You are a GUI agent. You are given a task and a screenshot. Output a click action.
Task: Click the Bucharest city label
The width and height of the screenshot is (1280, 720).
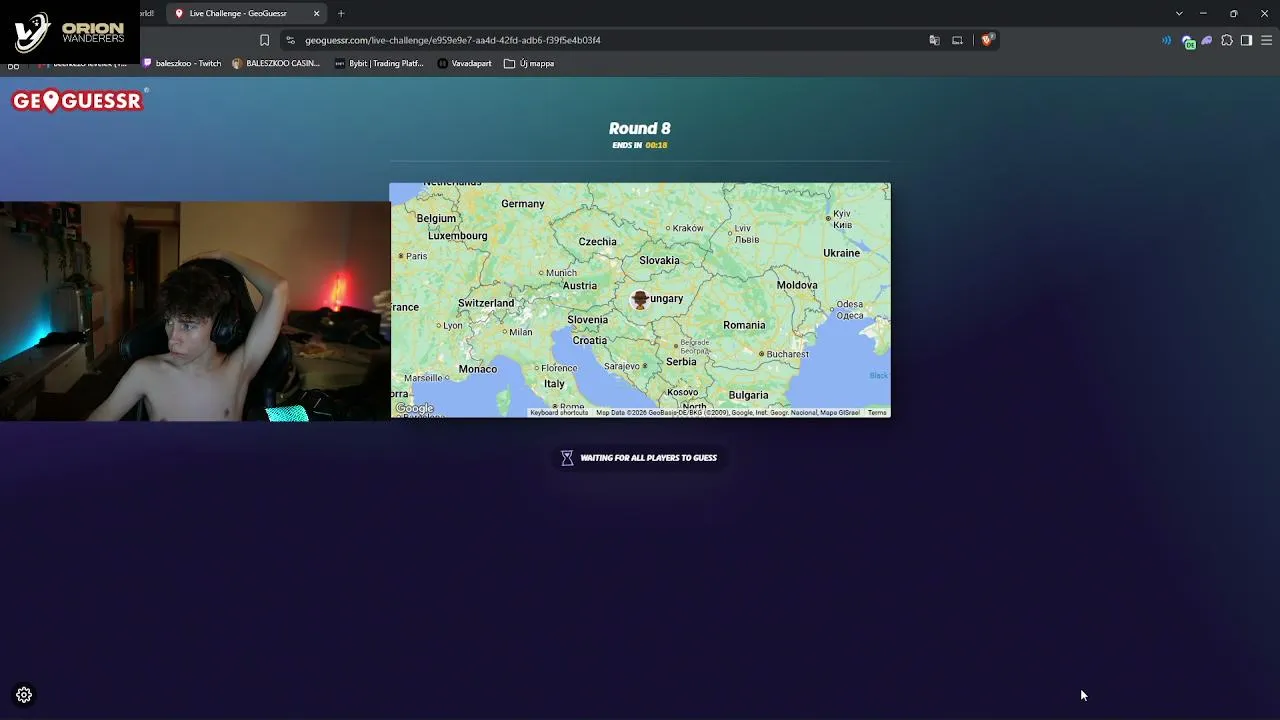[789, 354]
